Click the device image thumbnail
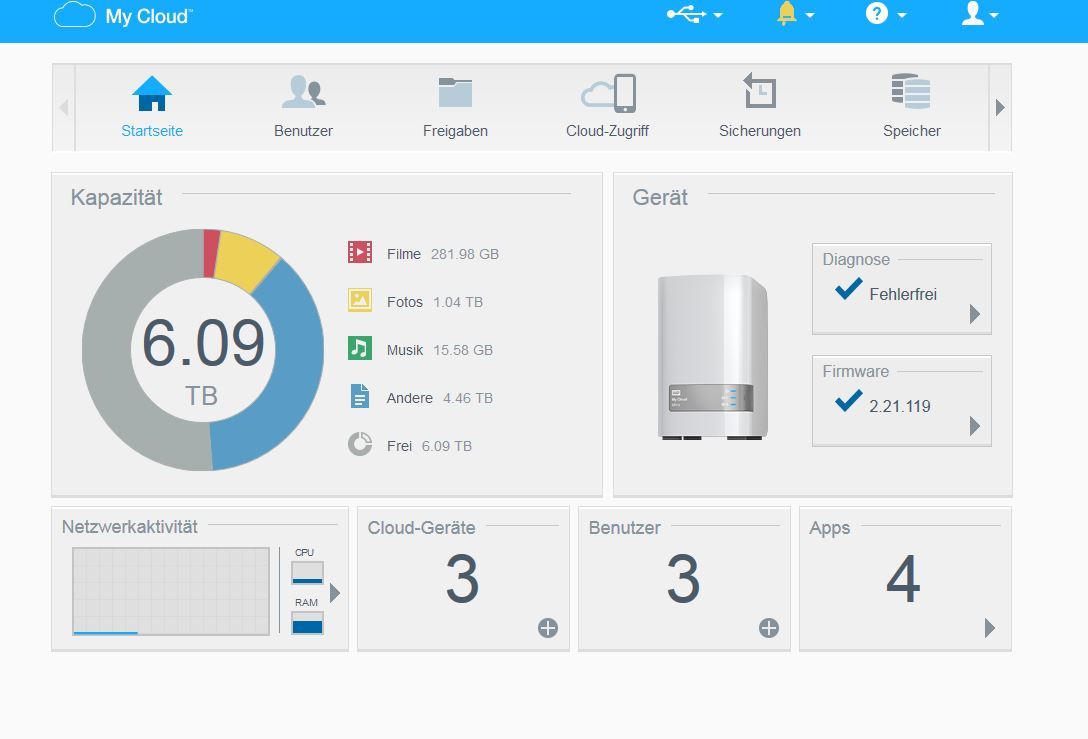Viewport: 1088px width, 739px height. pyautogui.click(x=713, y=357)
